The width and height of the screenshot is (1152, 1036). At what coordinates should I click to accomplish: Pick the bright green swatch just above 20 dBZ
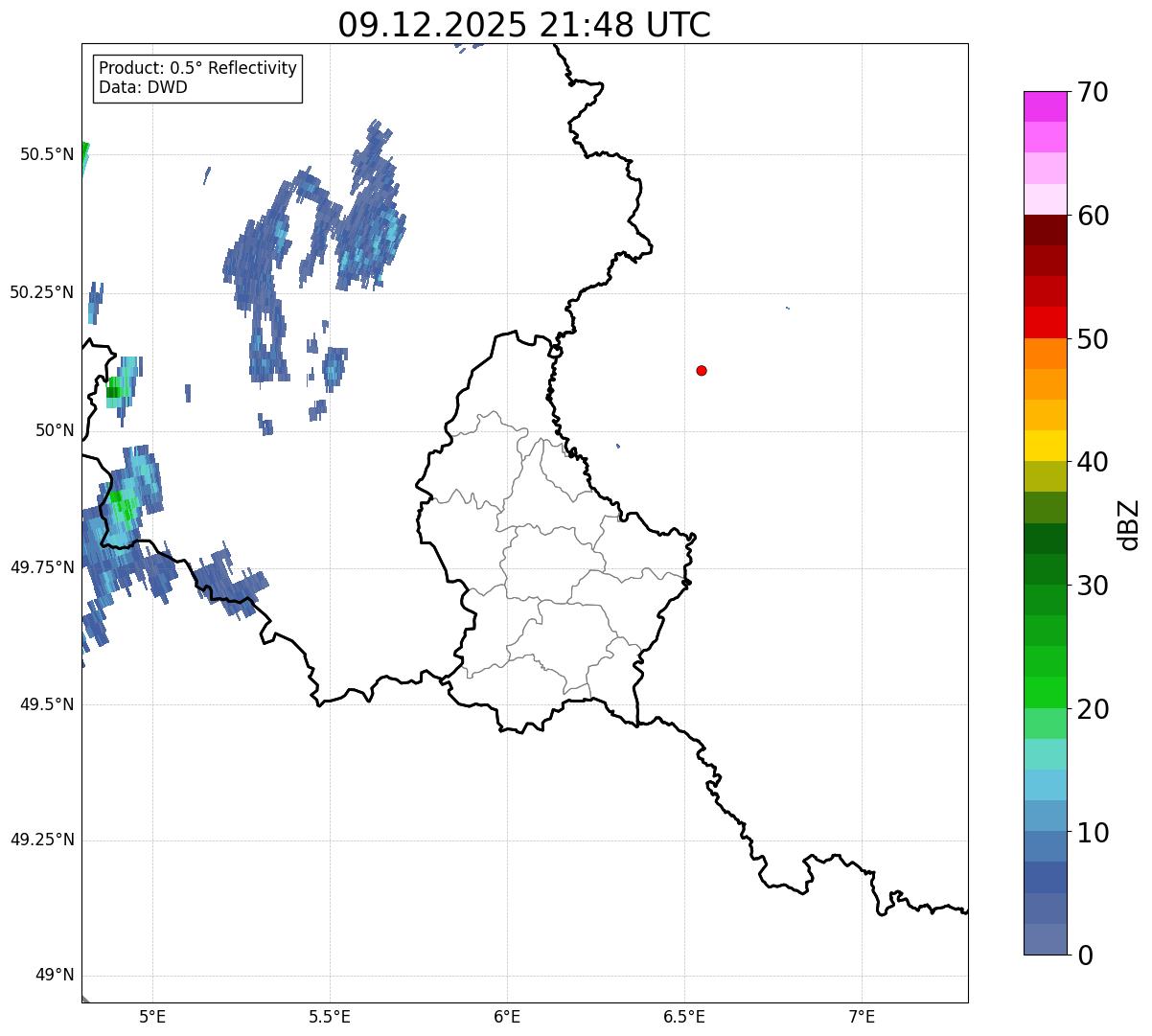point(1046,693)
